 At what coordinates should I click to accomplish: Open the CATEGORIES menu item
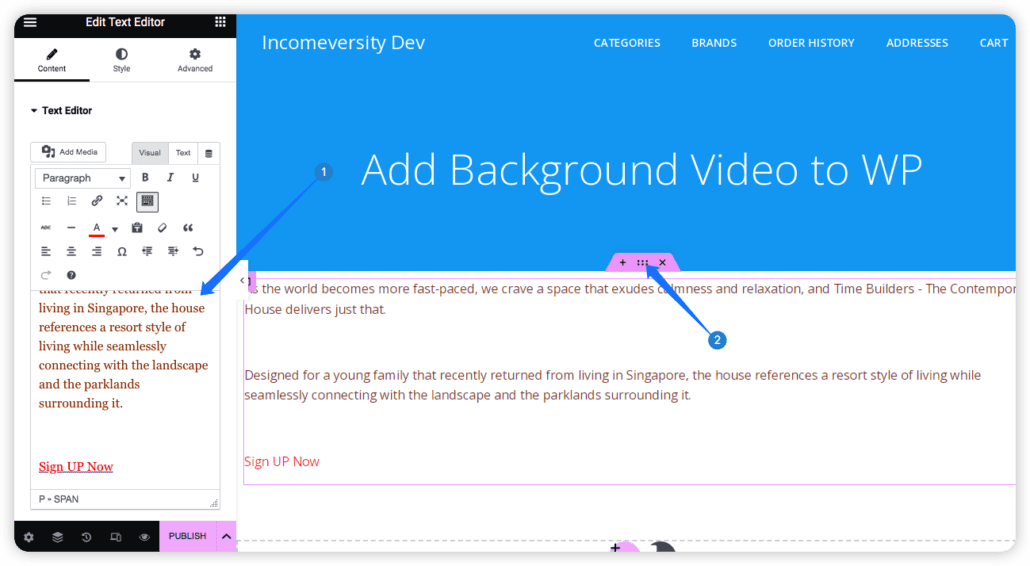coord(627,43)
